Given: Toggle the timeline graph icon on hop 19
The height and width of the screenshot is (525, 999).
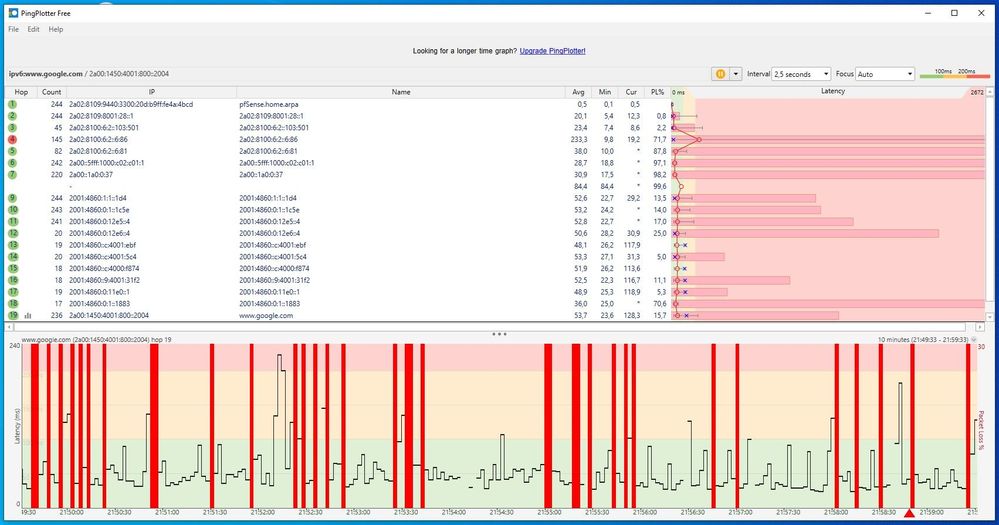Looking at the screenshot, I should pyautogui.click(x=28, y=315).
